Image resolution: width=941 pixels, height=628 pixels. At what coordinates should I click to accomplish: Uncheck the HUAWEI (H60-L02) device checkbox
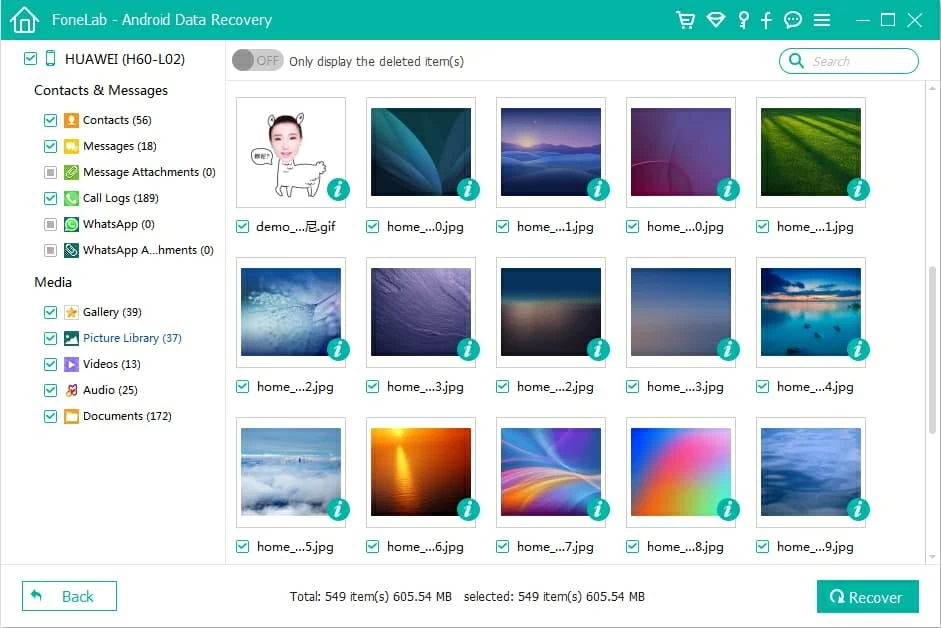click(30, 59)
